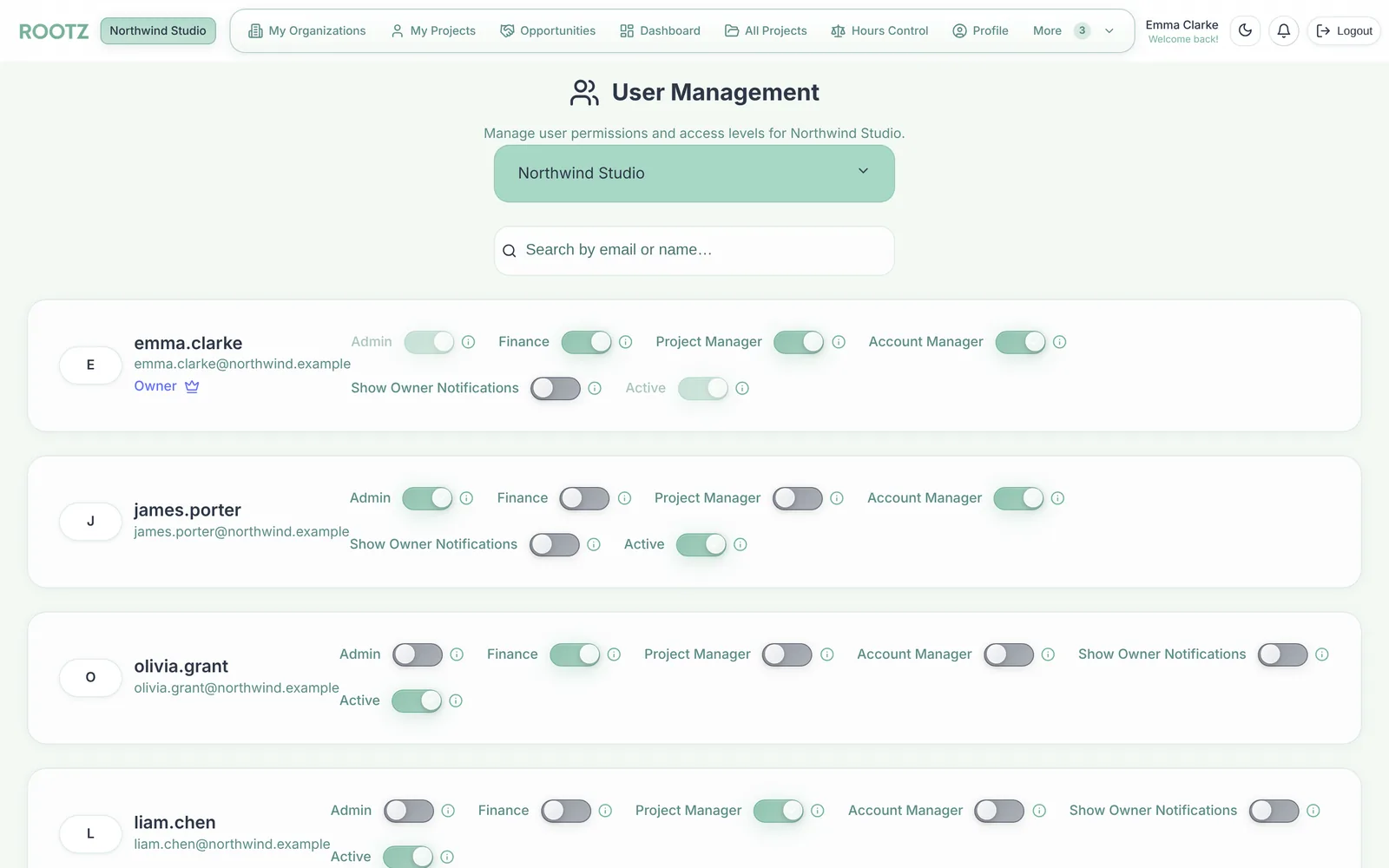
Task: Go to Profile page
Action: tap(980, 30)
